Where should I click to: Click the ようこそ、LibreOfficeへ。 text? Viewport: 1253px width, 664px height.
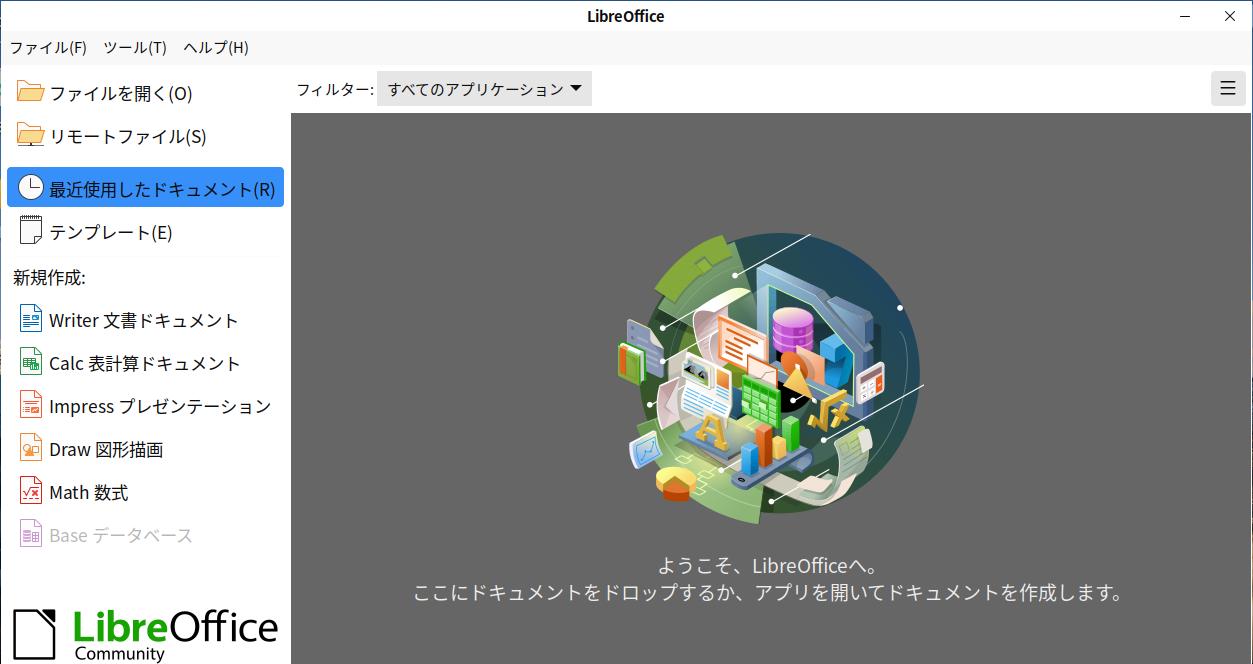[769, 566]
